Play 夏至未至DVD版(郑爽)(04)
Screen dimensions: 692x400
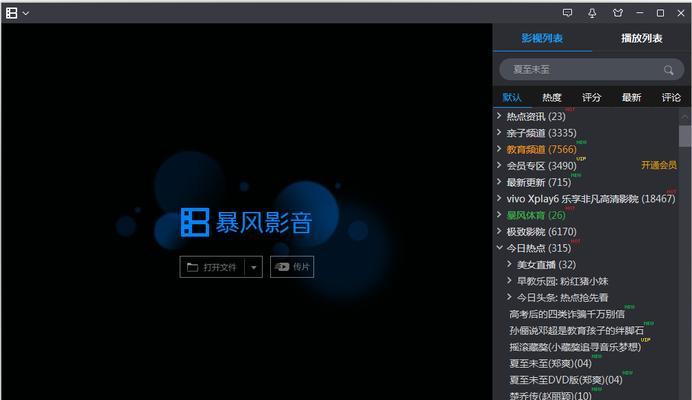coord(566,380)
